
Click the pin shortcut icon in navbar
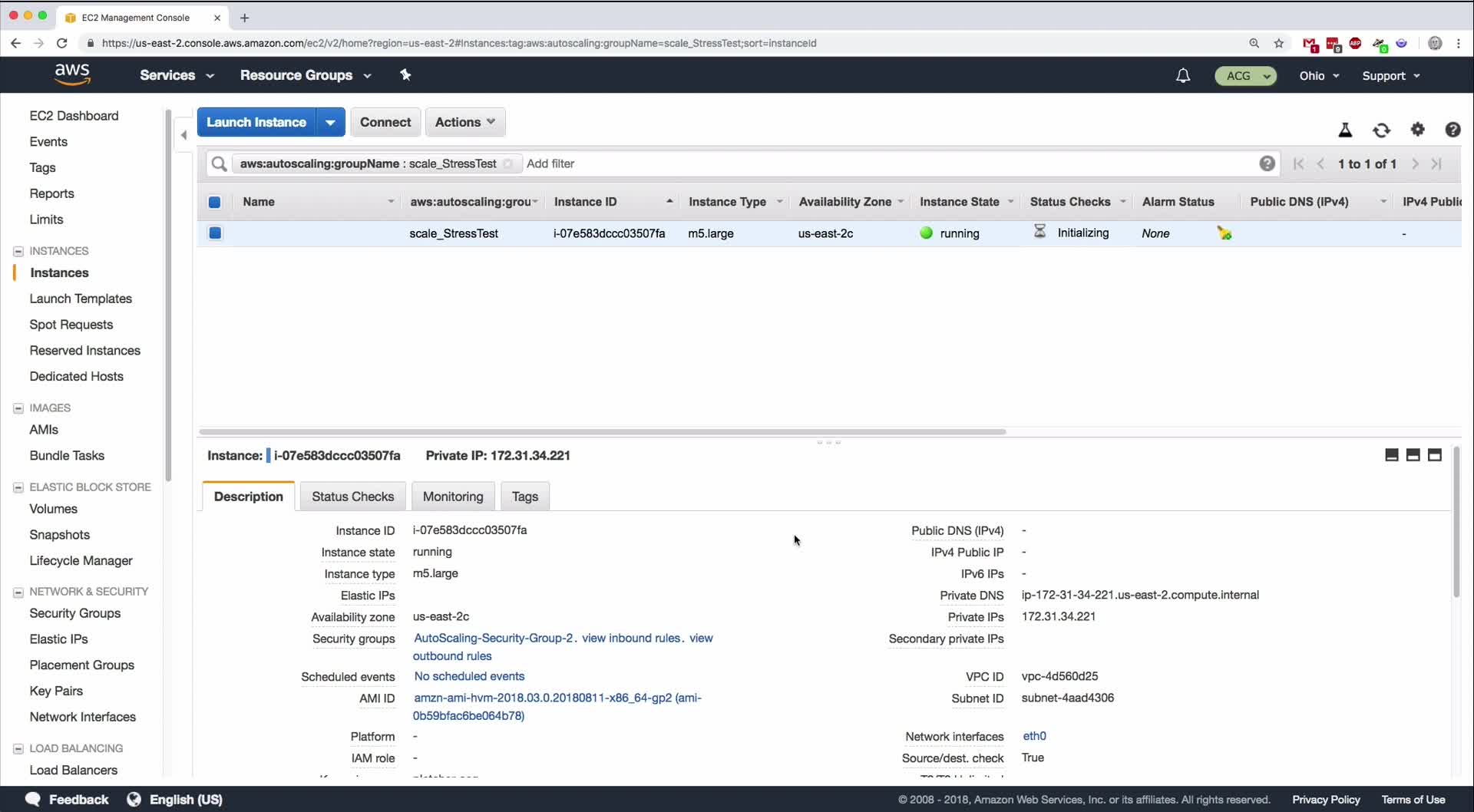click(x=405, y=75)
